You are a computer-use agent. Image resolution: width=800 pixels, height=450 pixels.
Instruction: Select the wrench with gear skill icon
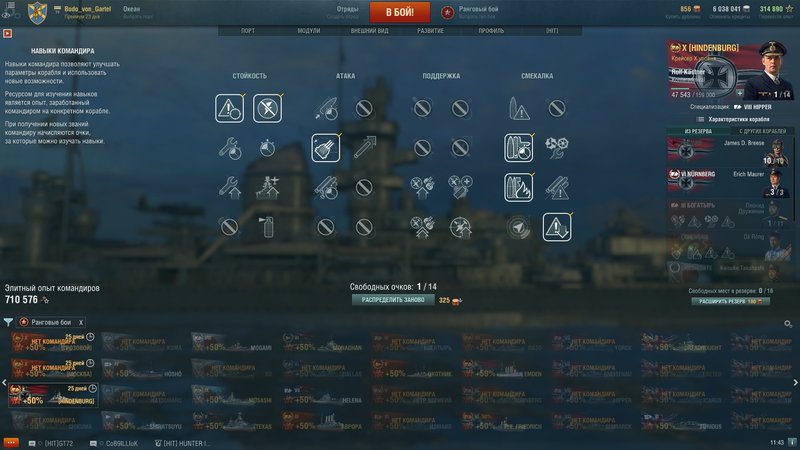point(230,148)
